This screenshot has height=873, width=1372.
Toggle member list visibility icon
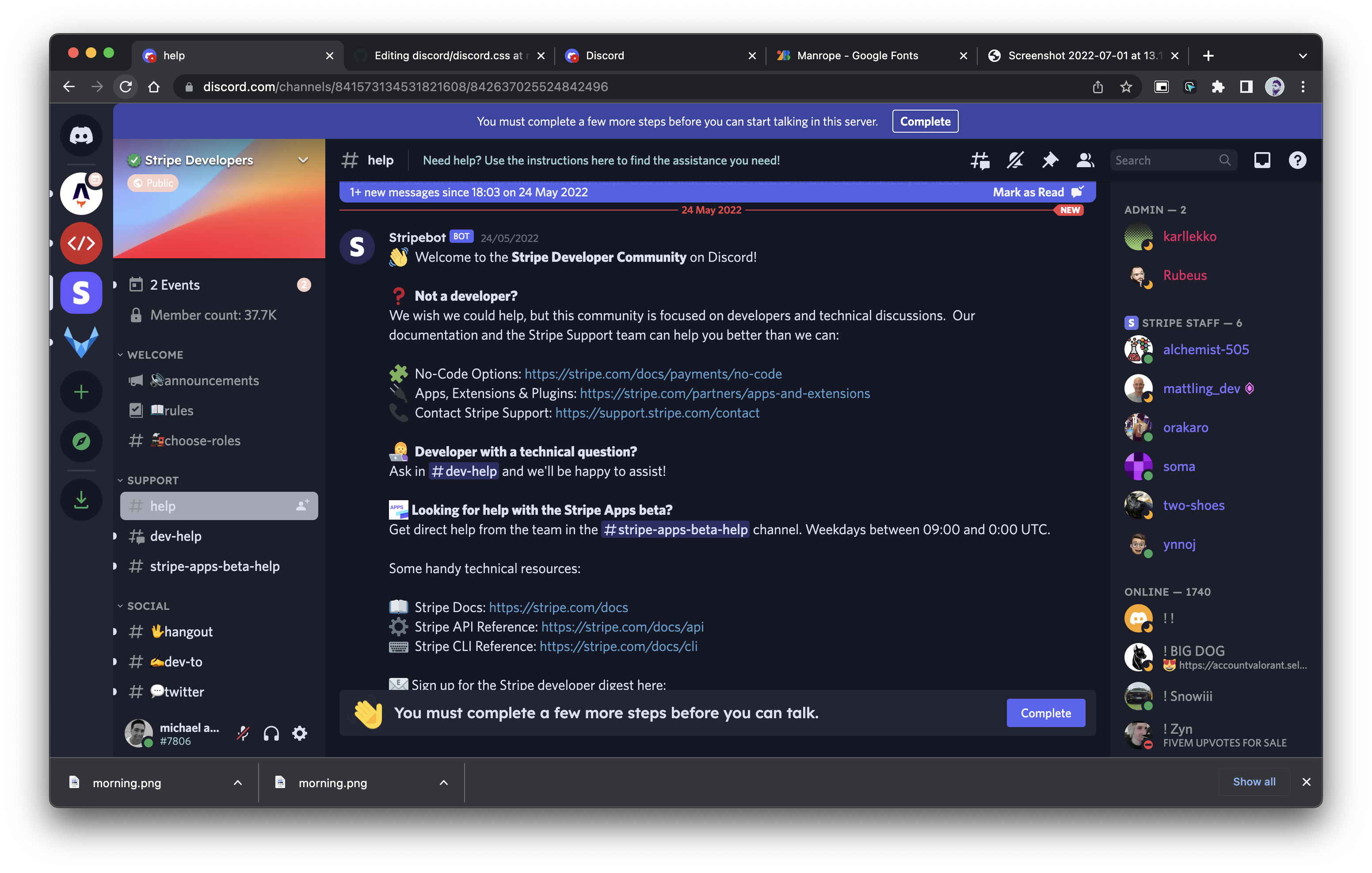pos(1085,160)
